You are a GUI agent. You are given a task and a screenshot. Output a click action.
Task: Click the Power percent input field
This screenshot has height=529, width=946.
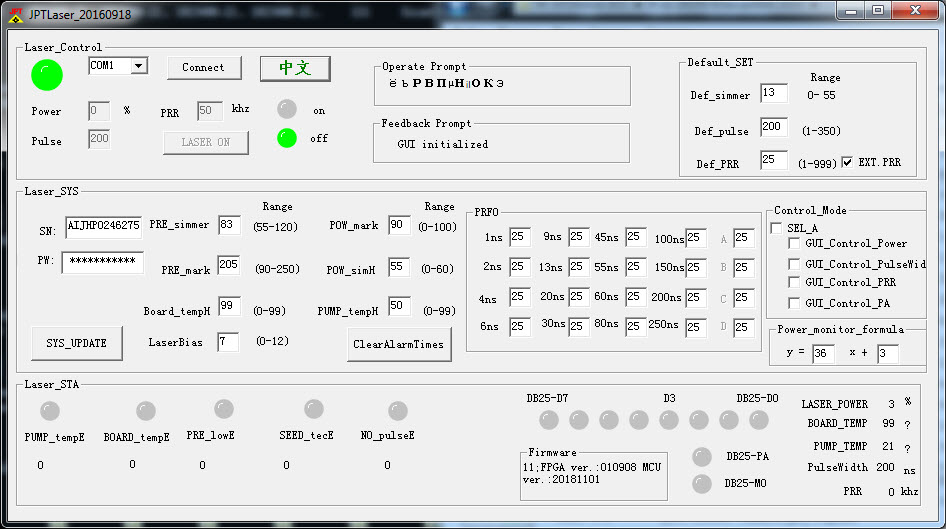99,111
